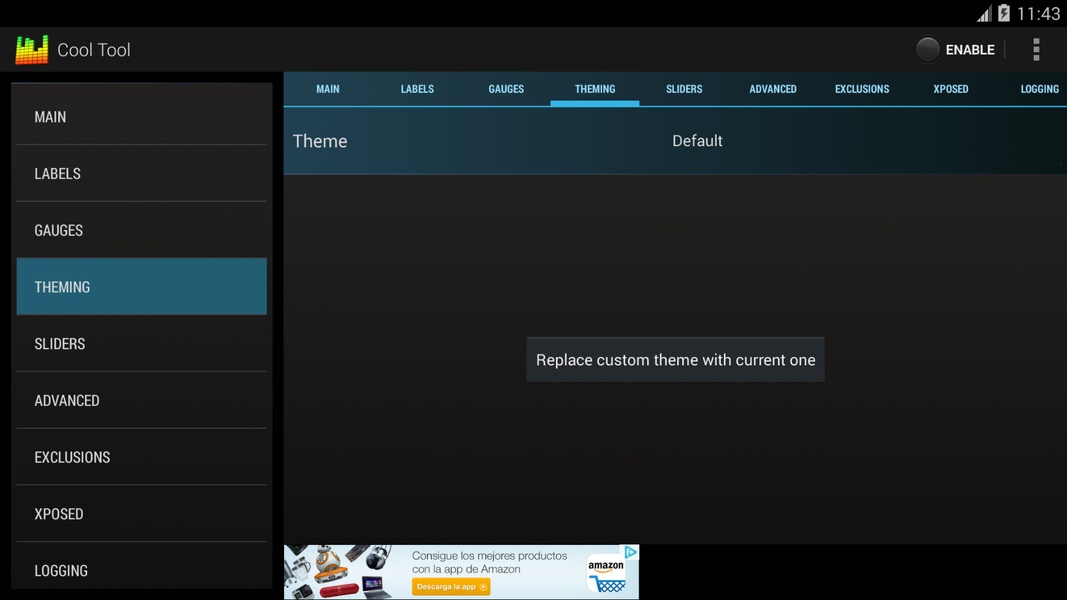Click 'Replace custom theme with current one' button
The width and height of the screenshot is (1067, 600).
(x=675, y=360)
